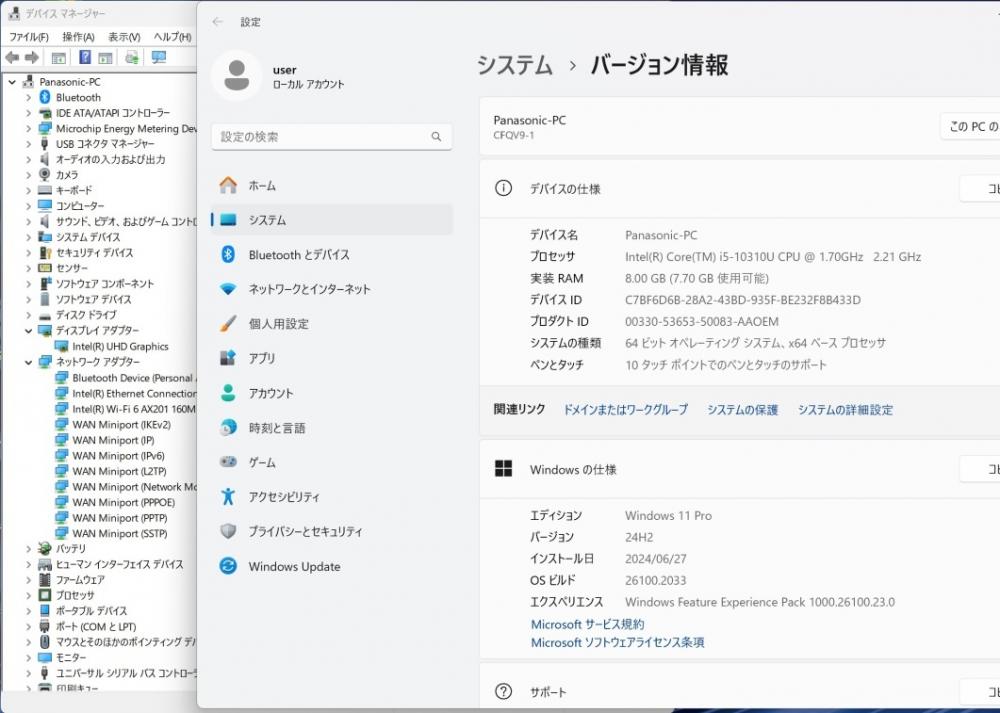This screenshot has height=713, width=1000.
Task: Collapse the ネットワーク アダプター tree node
Action: click(28, 362)
